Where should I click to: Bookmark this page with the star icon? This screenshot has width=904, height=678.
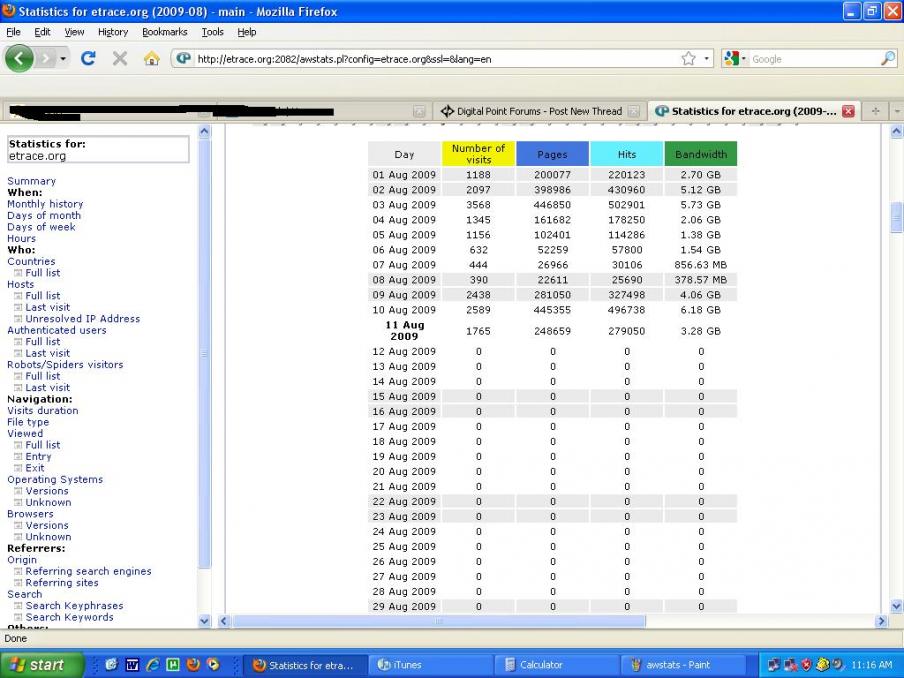[x=688, y=59]
